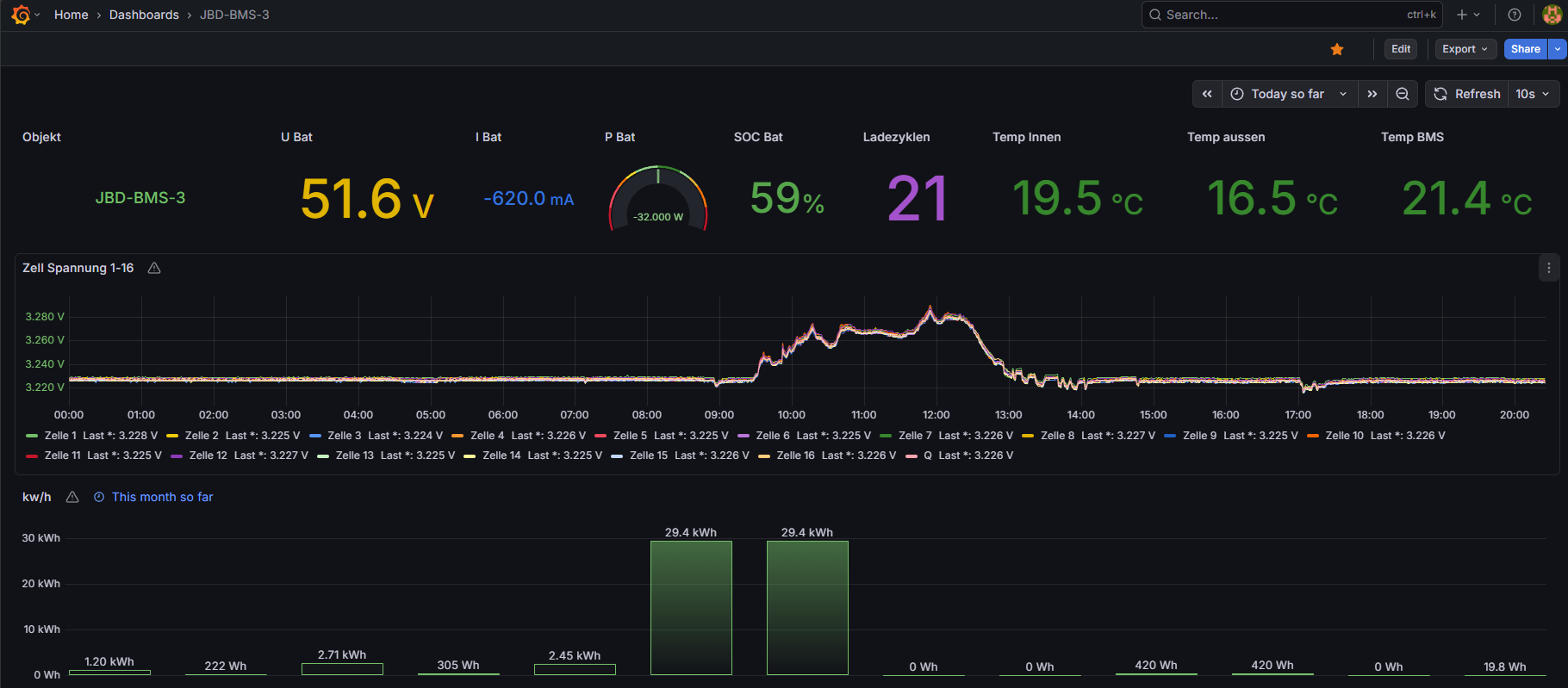Click warning triangle next to Zell Spannung title
This screenshot has height=688, width=1568.
(x=154, y=269)
